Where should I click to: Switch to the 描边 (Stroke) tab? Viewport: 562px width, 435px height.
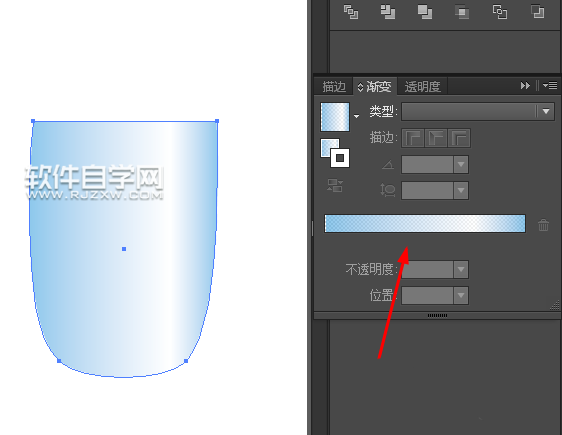point(334,86)
